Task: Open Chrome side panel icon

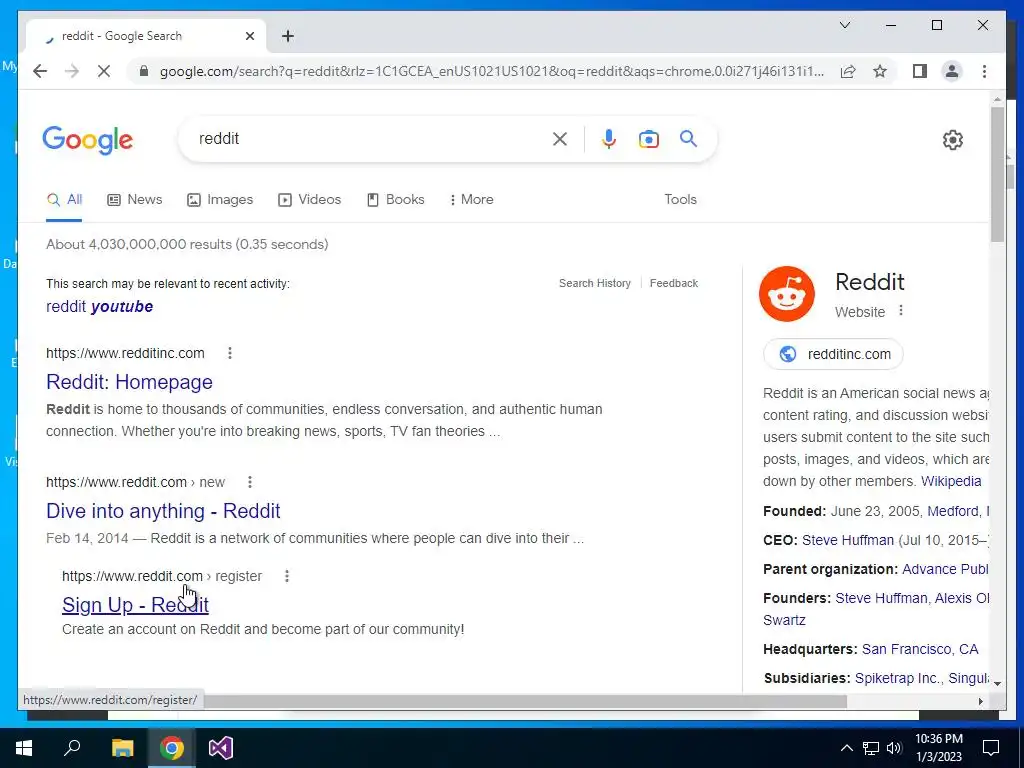Action: click(x=920, y=71)
